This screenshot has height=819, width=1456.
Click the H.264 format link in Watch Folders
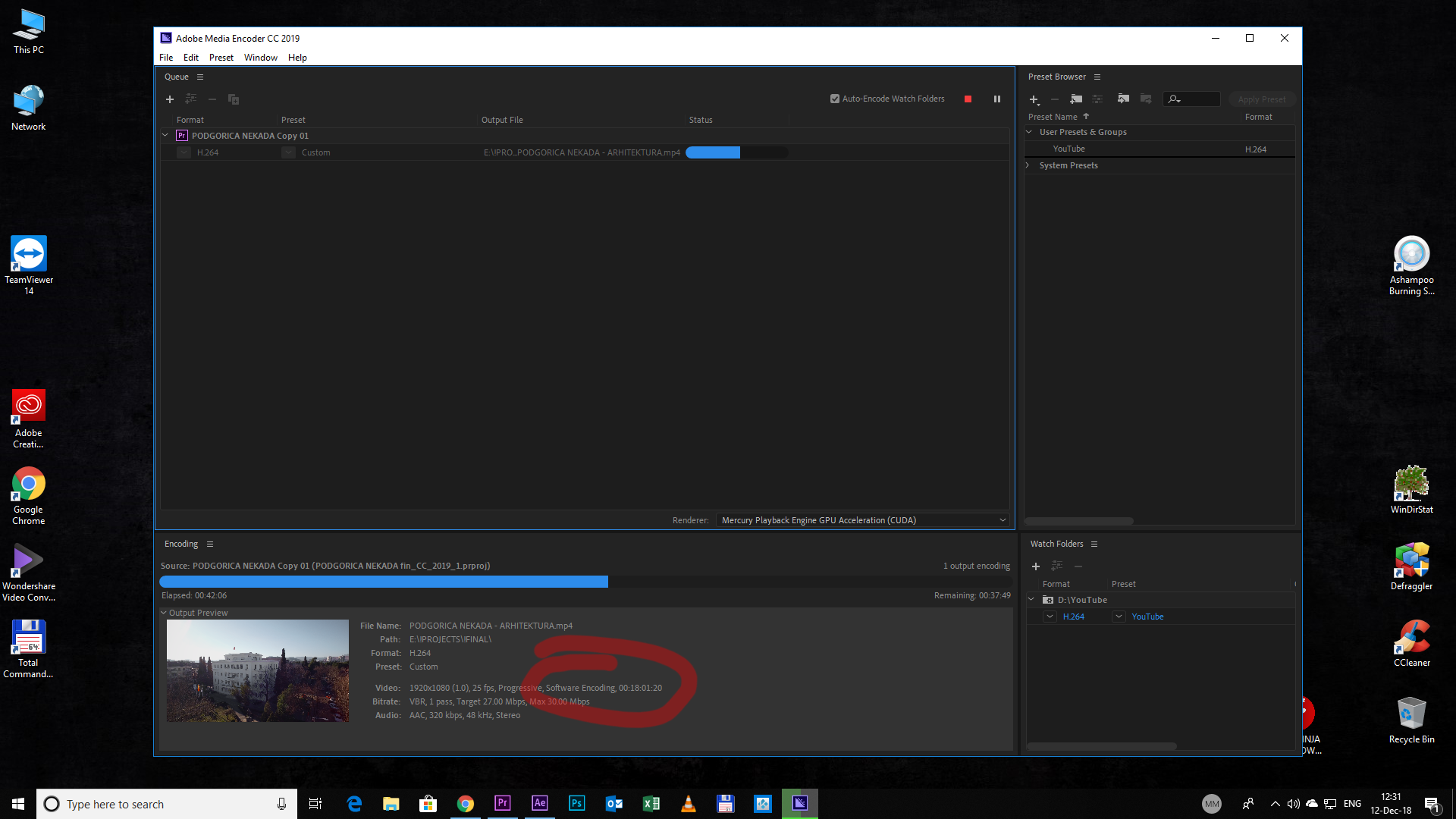pyautogui.click(x=1073, y=617)
